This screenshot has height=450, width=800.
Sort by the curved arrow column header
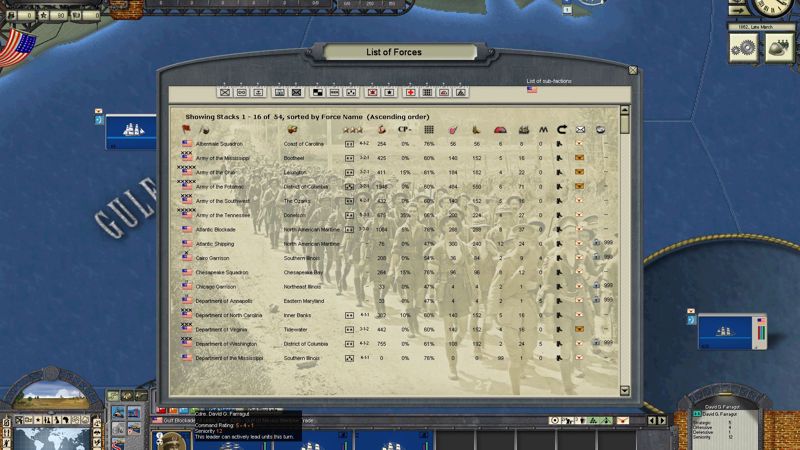(562, 130)
